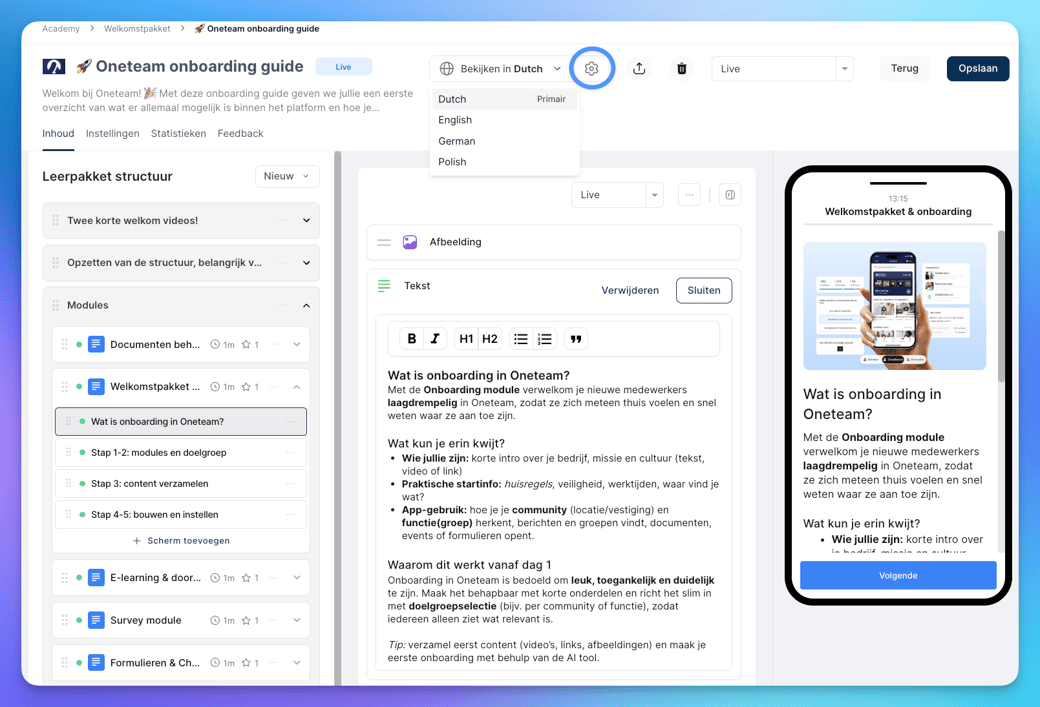This screenshot has height=707, width=1040.
Task: Click the Academy breadcrumb link
Action: point(61,29)
